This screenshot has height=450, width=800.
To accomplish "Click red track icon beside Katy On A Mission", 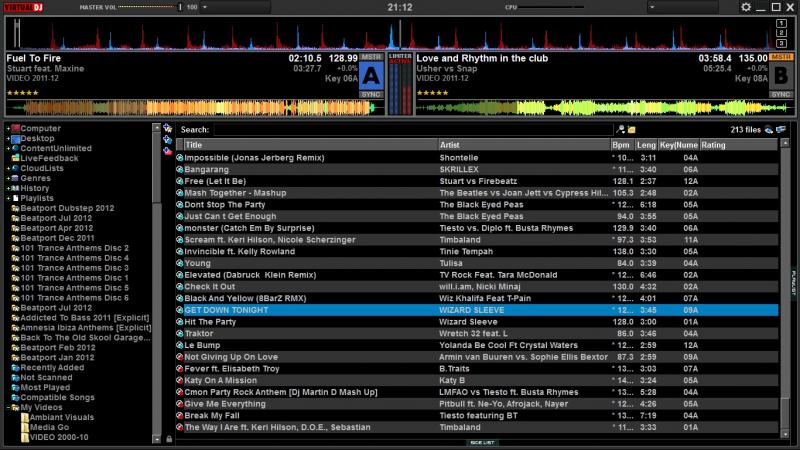I will tap(180, 381).
